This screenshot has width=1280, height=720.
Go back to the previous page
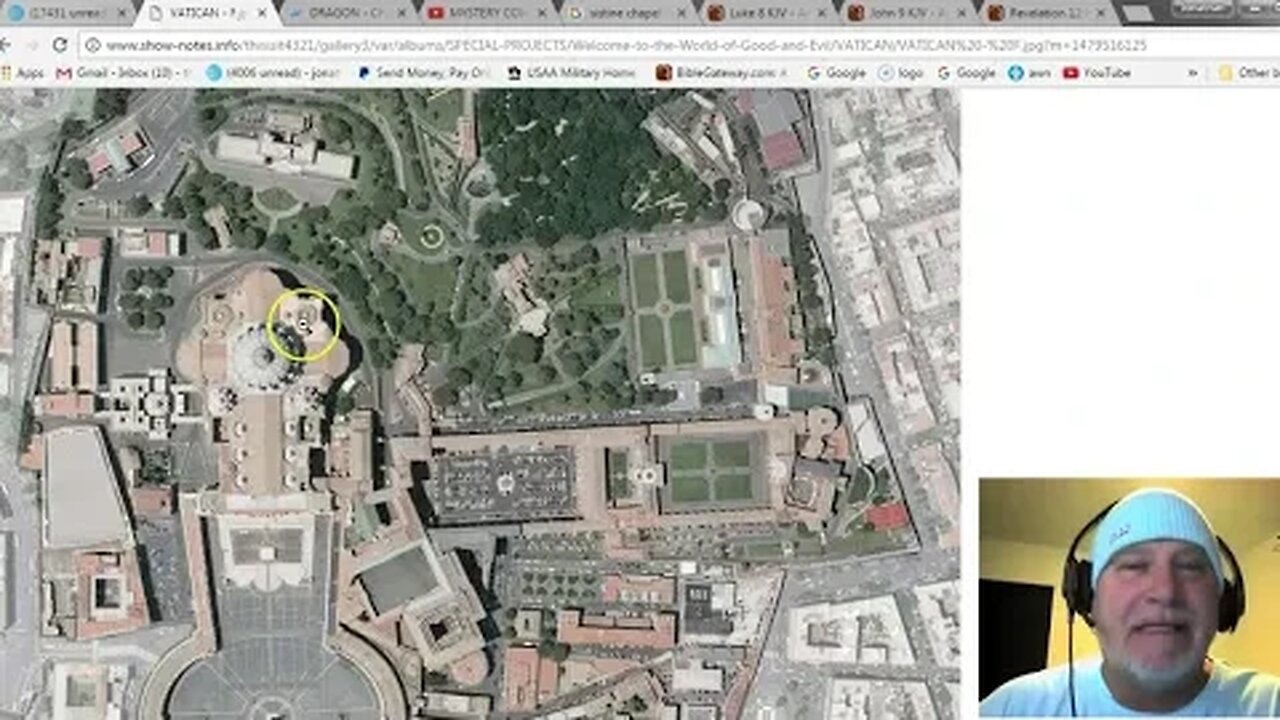coord(6,45)
